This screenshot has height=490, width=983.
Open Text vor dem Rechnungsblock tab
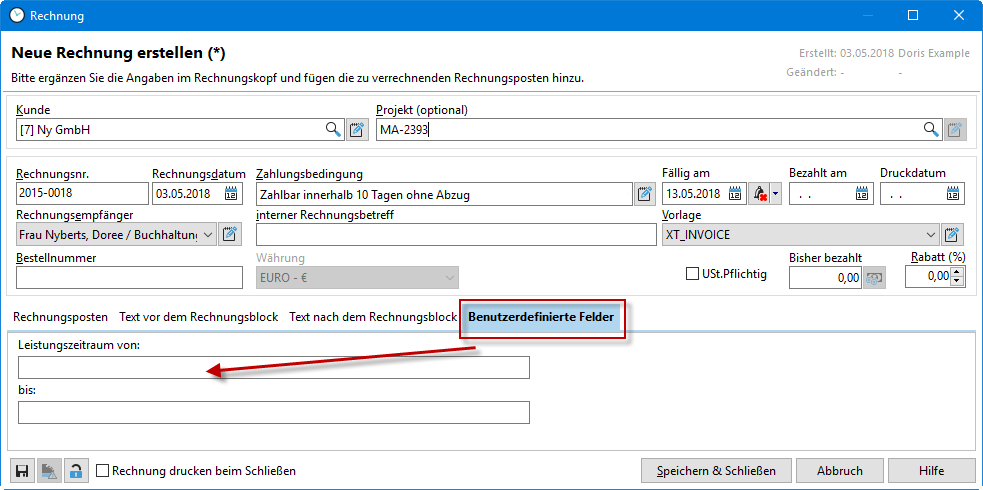198,317
